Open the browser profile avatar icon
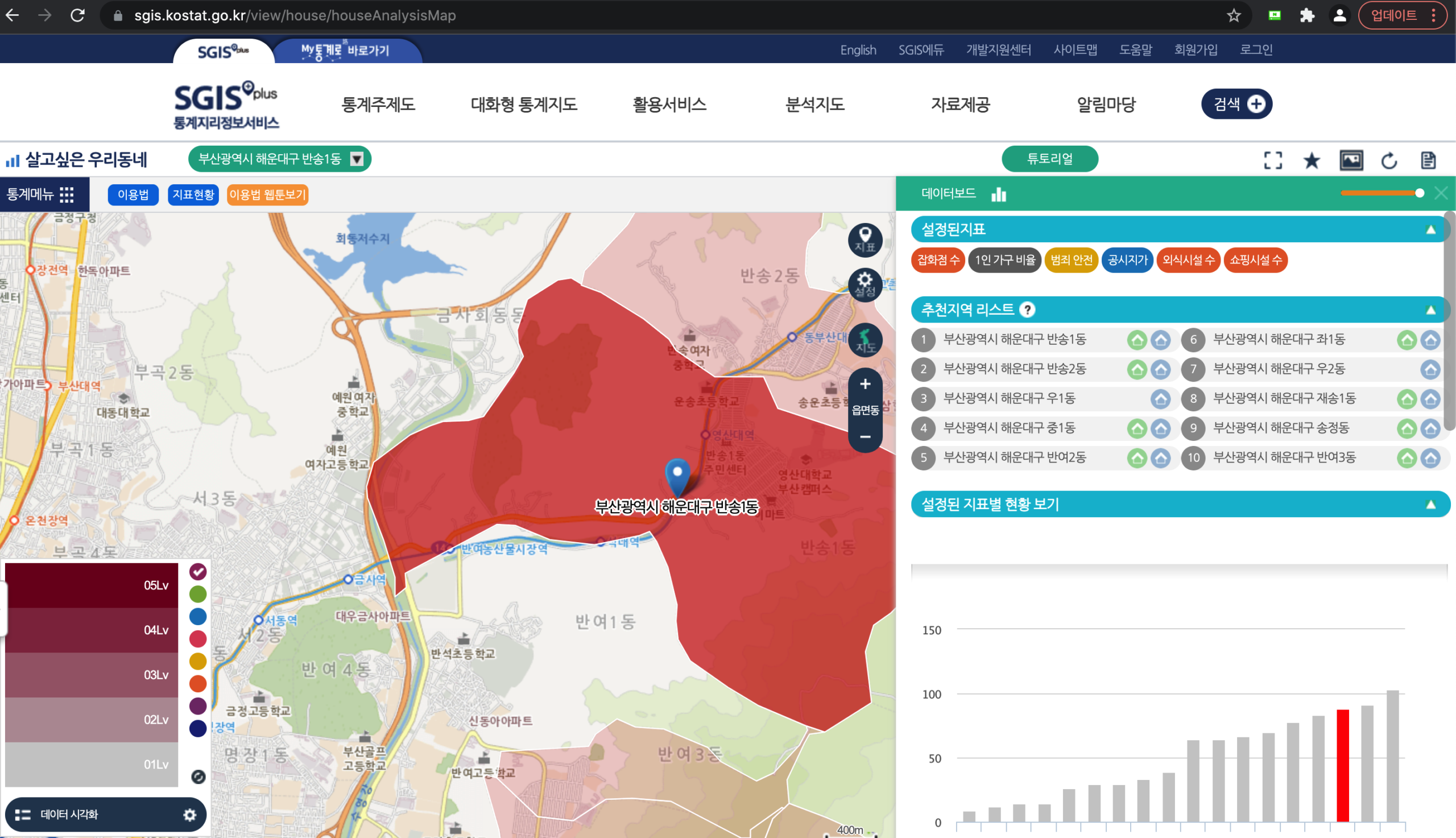Screen dimensions: 1456x838 click(1339, 15)
